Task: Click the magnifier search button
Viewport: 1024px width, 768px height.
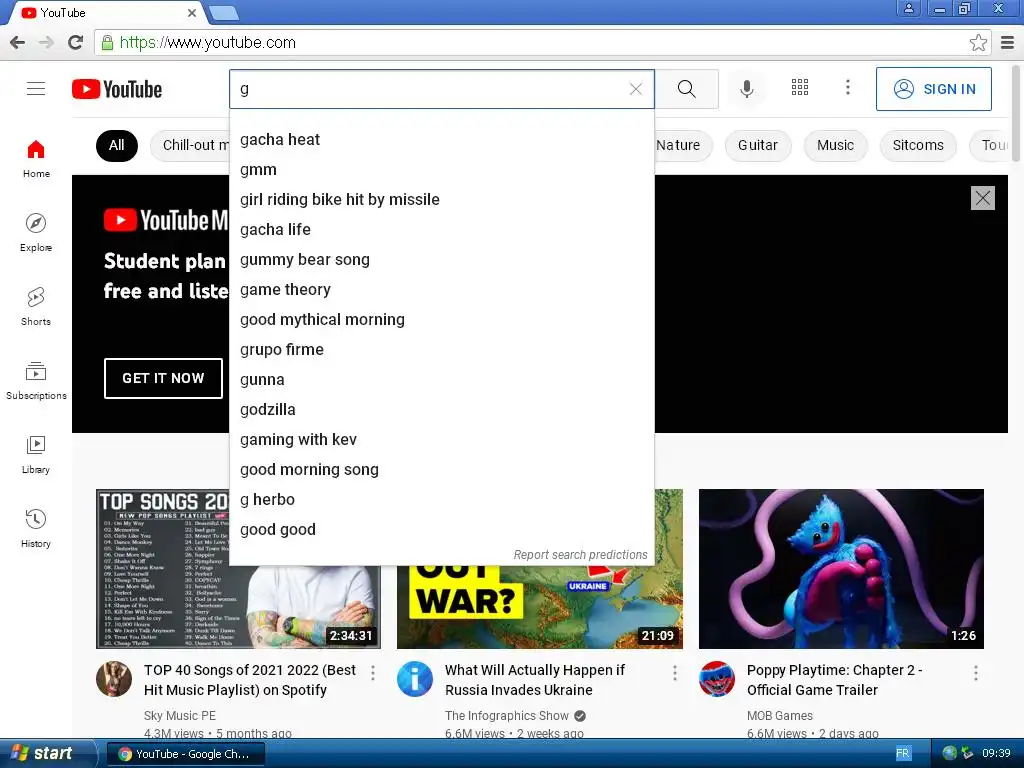Action: 686,89
